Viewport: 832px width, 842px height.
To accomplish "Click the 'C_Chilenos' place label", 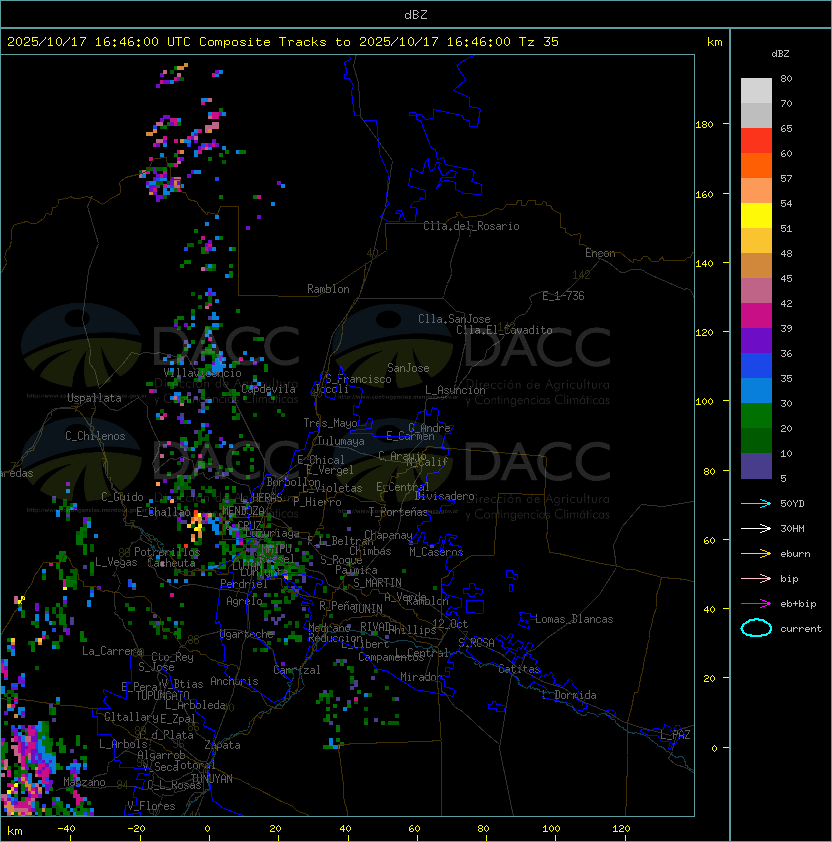I will [x=95, y=436].
